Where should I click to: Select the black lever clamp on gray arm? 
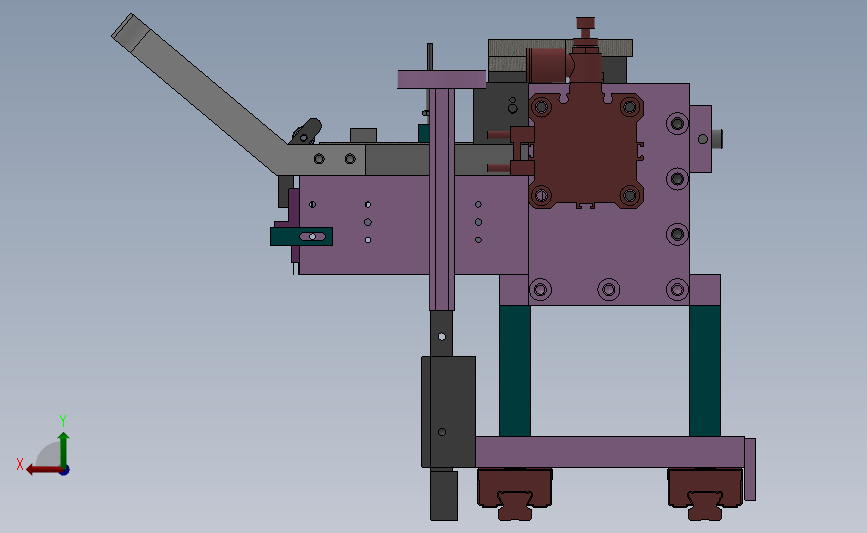pos(307,132)
